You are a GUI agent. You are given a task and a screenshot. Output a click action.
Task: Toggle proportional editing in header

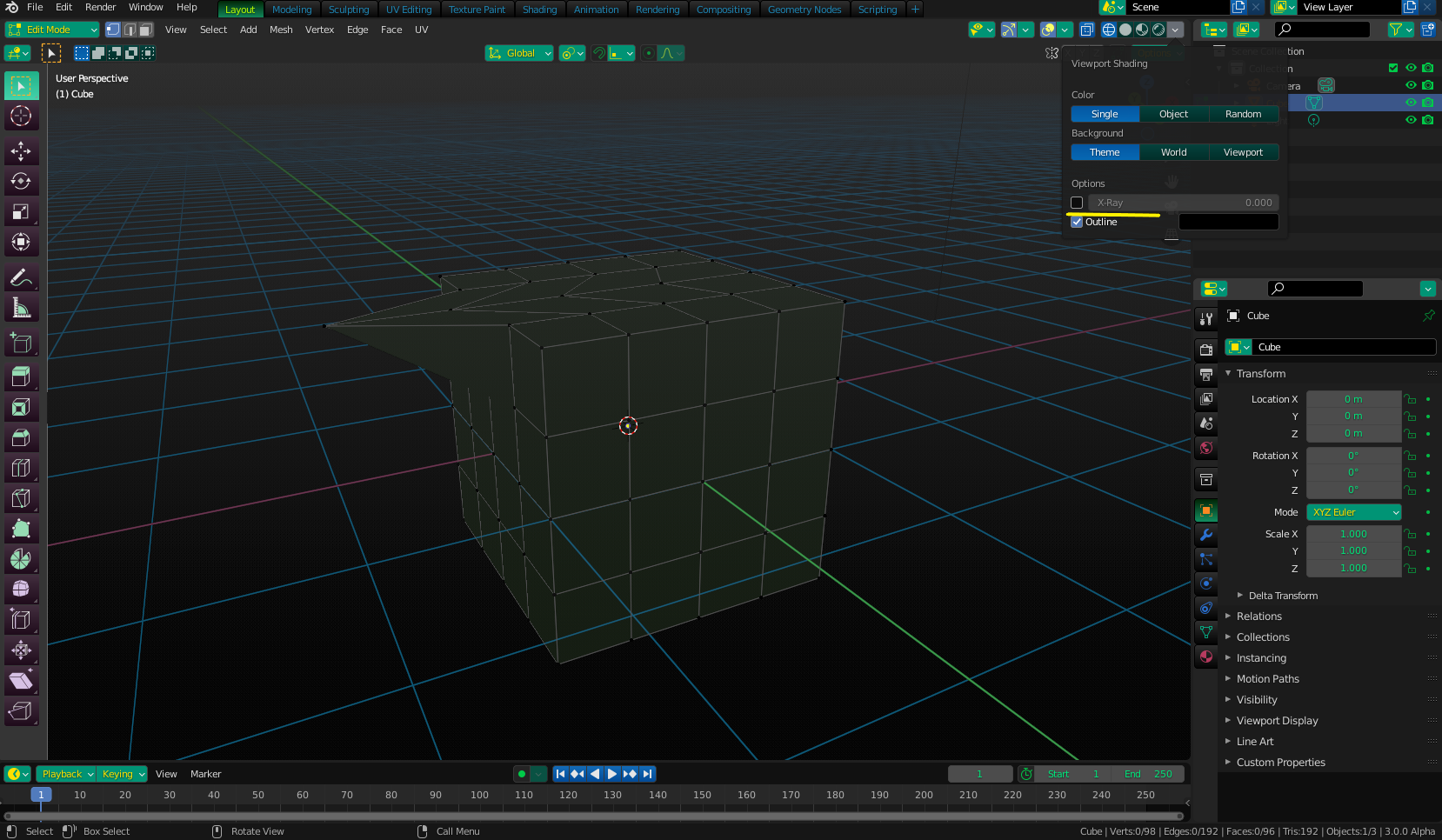[x=648, y=53]
